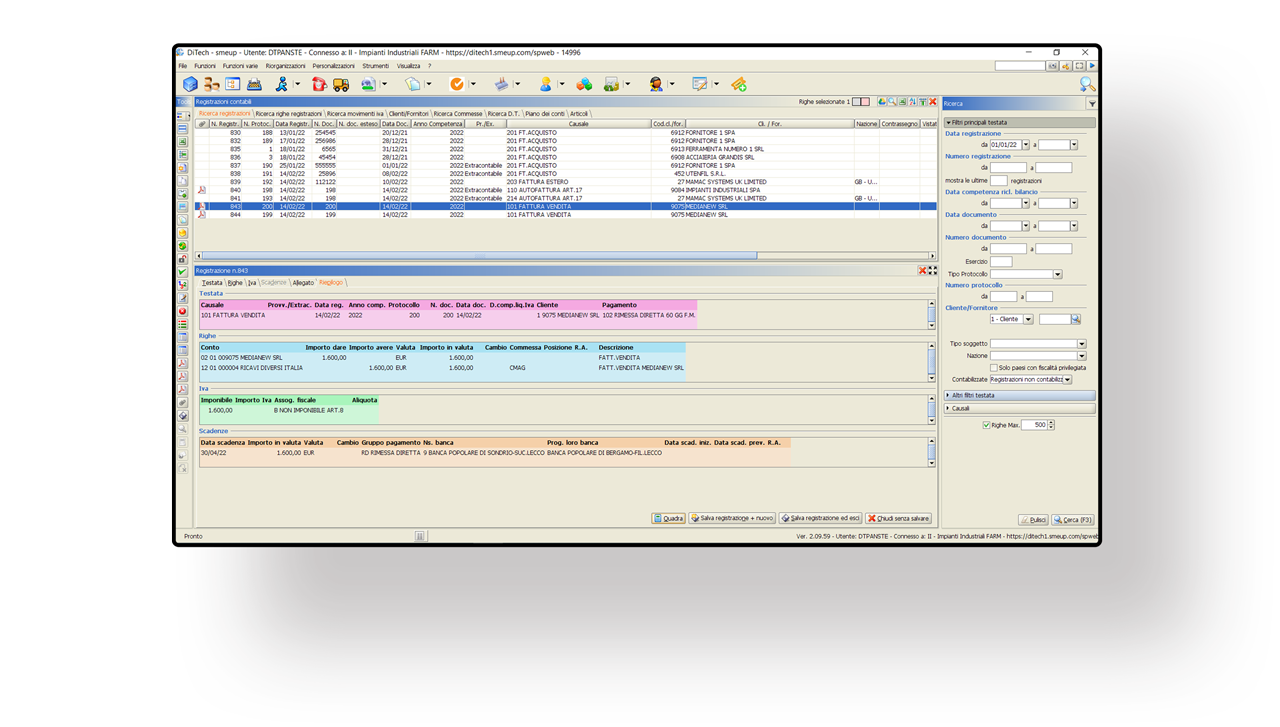The height and width of the screenshot is (727, 1280).
Task: Click Chiudi senza salvare button
Action: [x=899, y=518]
